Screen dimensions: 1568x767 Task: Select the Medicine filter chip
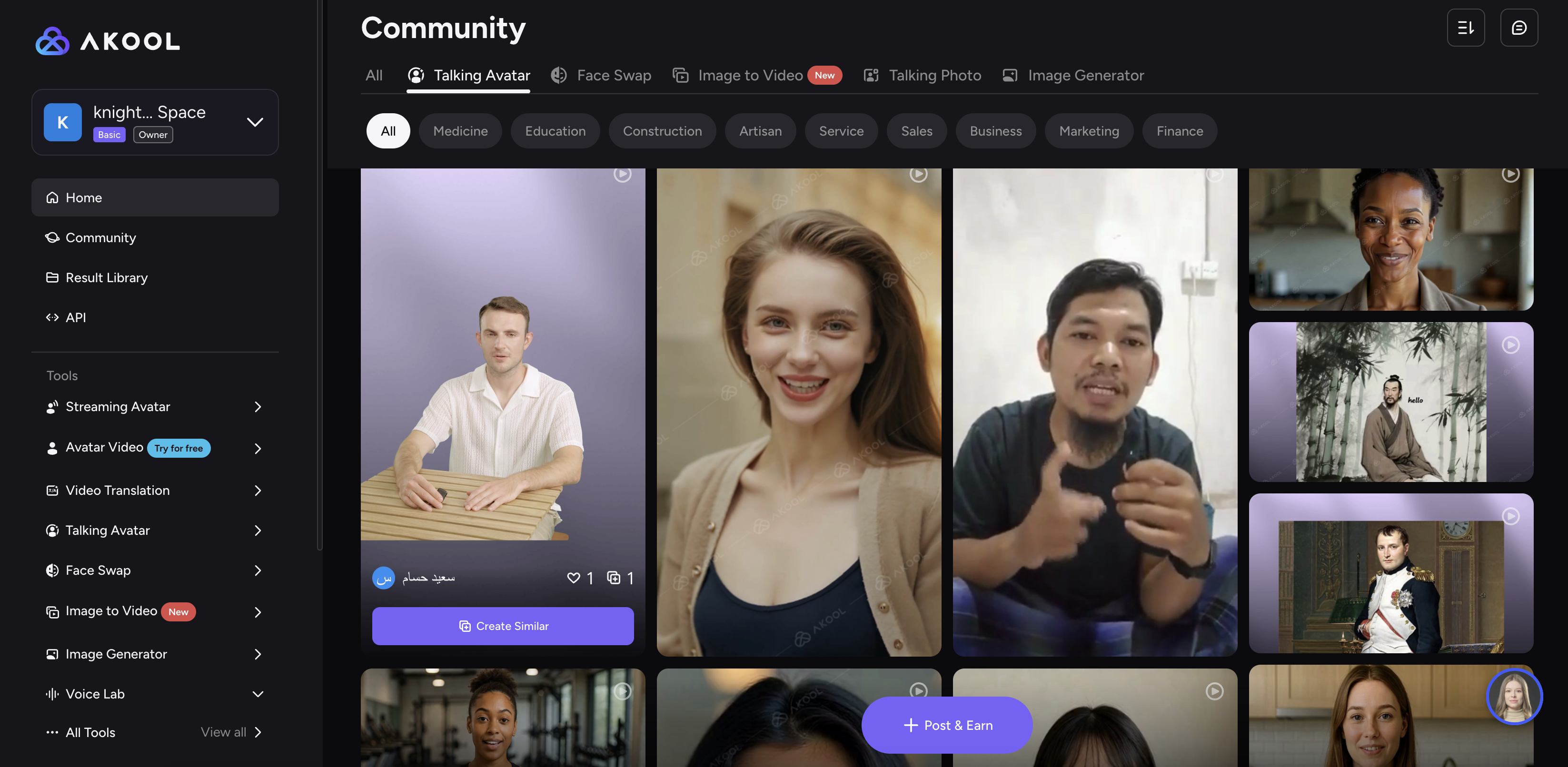[x=460, y=131]
